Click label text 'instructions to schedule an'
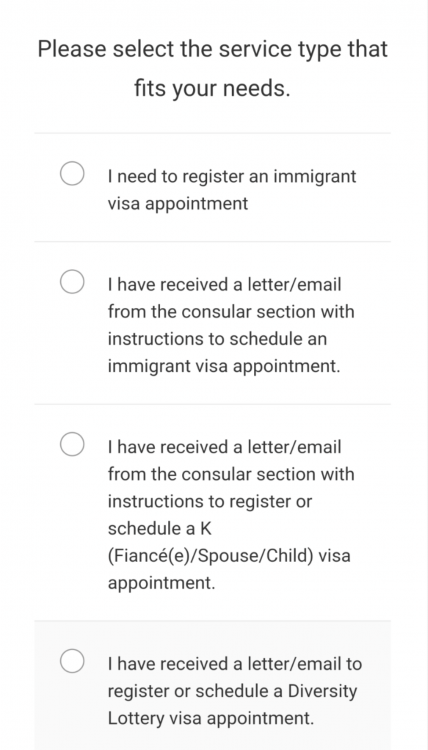 click(x=217, y=339)
